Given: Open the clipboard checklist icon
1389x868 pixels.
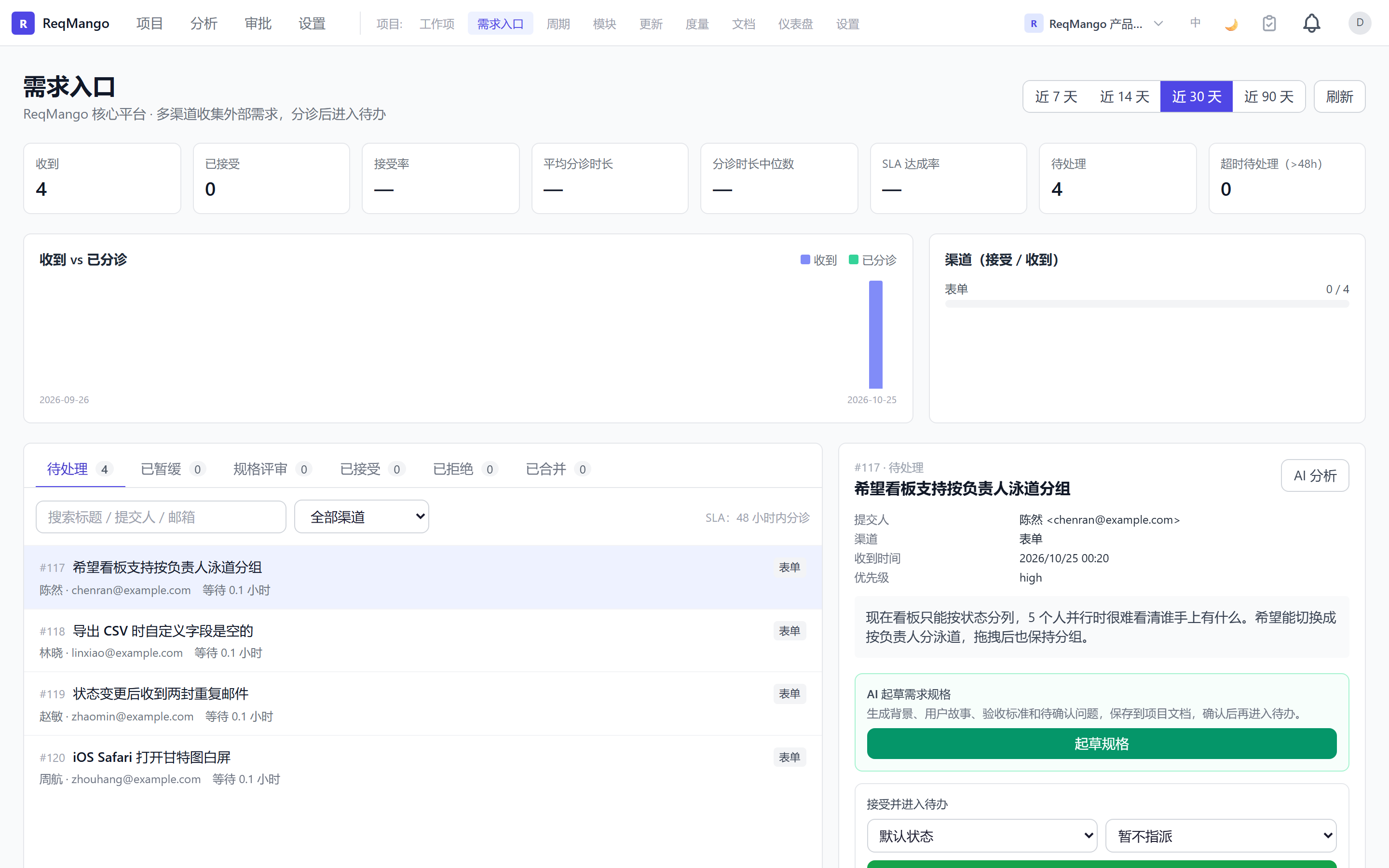Looking at the screenshot, I should click(1269, 24).
